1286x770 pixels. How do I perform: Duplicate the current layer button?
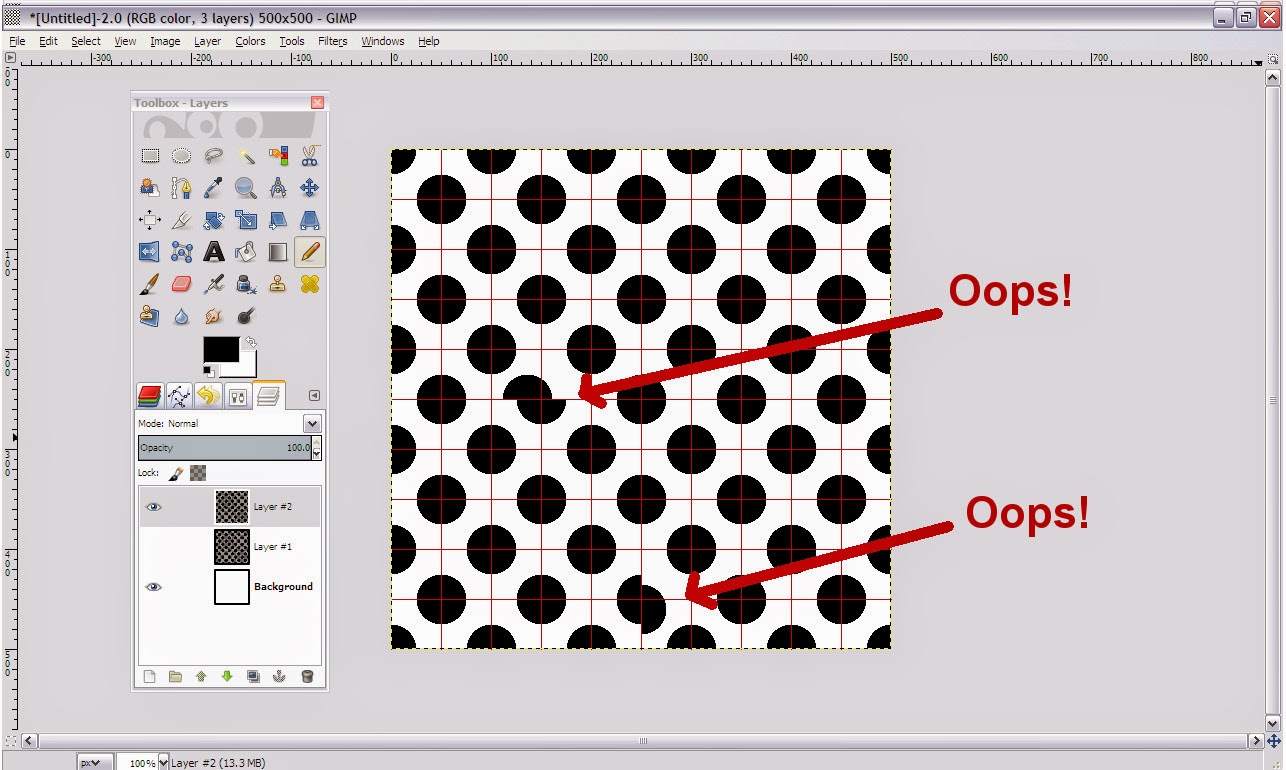coord(254,677)
